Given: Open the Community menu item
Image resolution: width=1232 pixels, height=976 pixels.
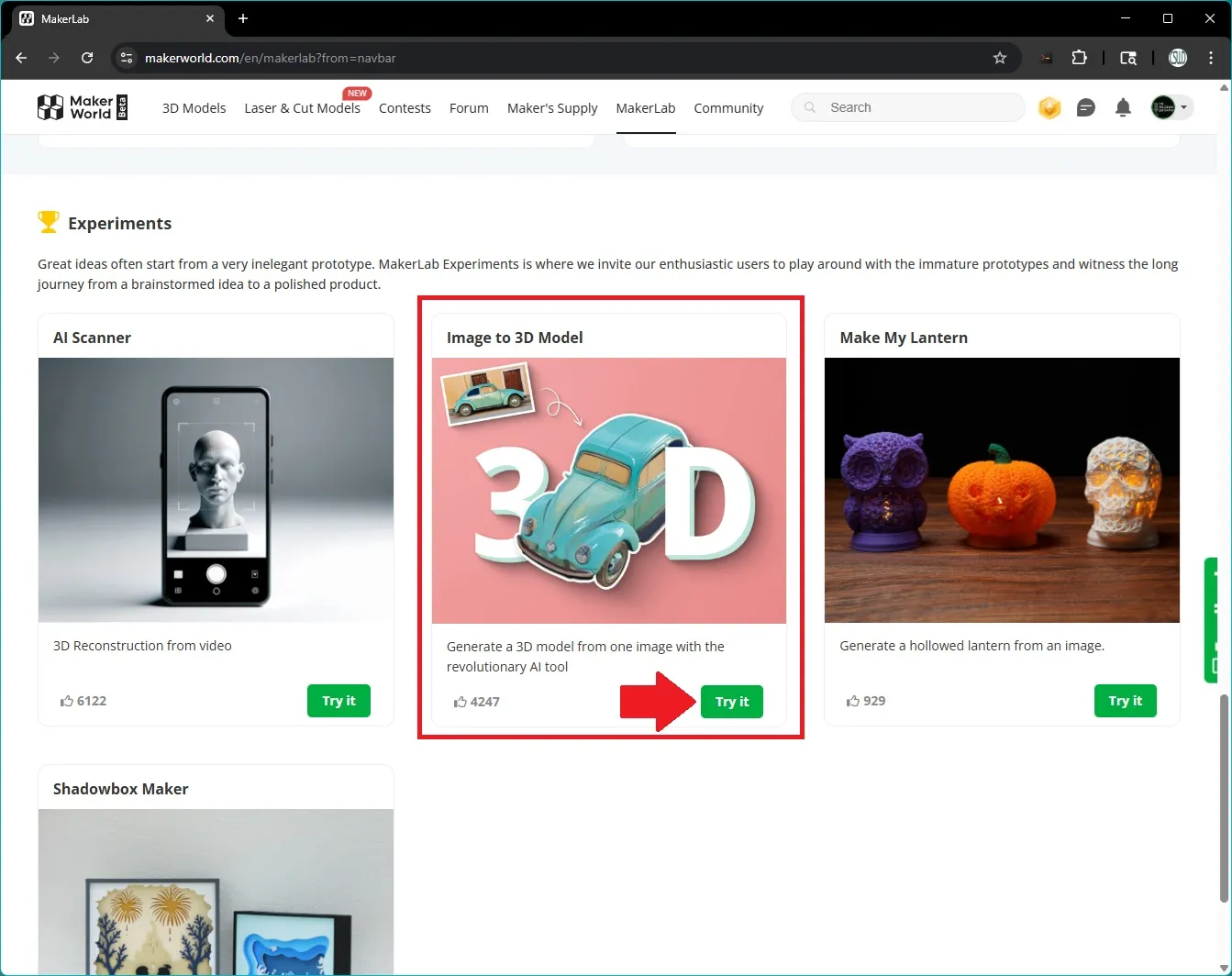Looking at the screenshot, I should (x=728, y=107).
